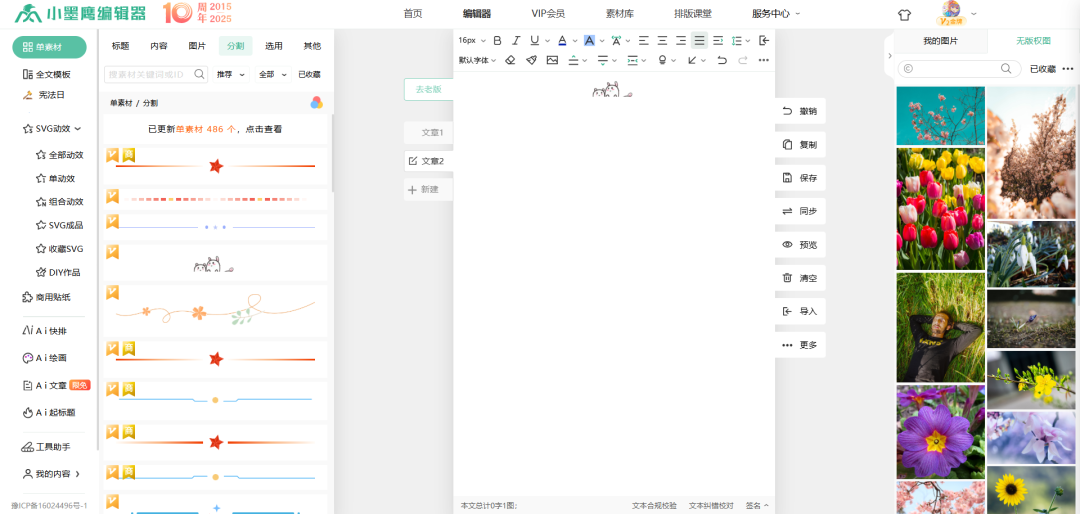Switch to the 图片 material tab
This screenshot has height=514, width=1080.
coord(197,46)
